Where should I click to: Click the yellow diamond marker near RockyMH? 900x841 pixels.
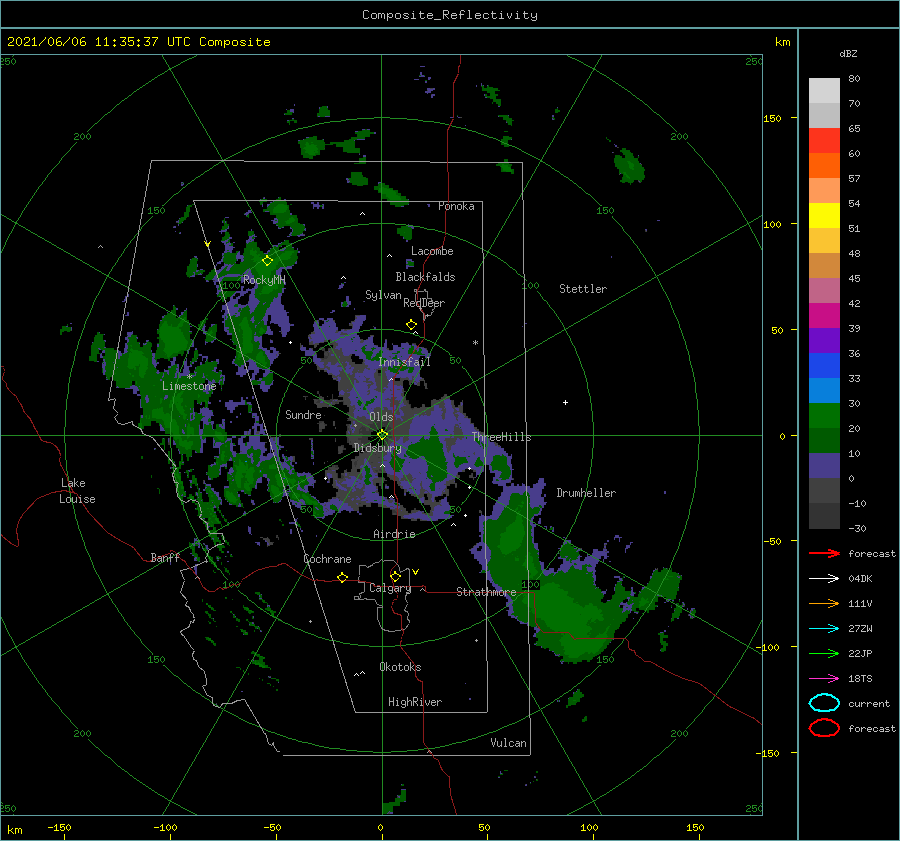[x=267, y=261]
